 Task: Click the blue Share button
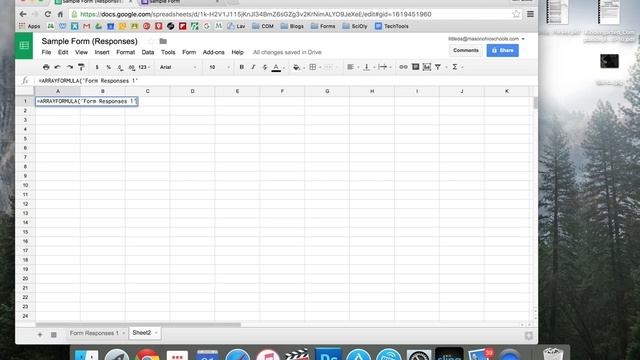502,50
